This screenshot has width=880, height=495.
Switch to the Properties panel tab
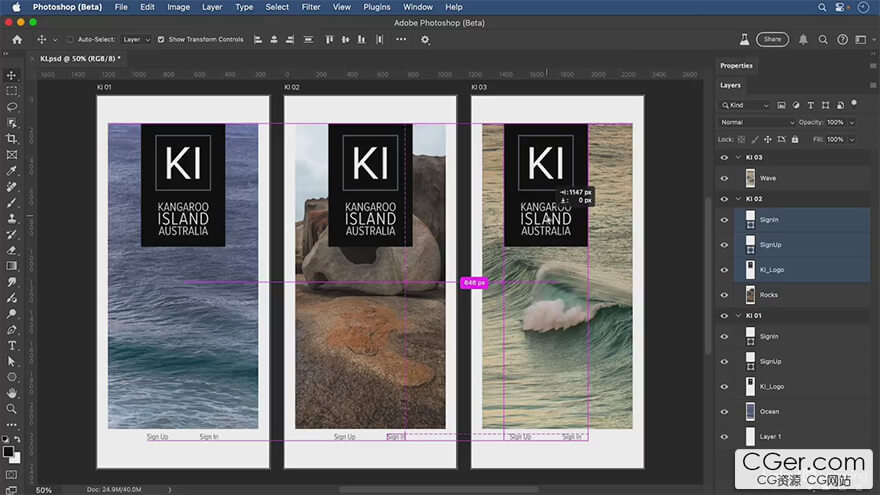(736, 66)
